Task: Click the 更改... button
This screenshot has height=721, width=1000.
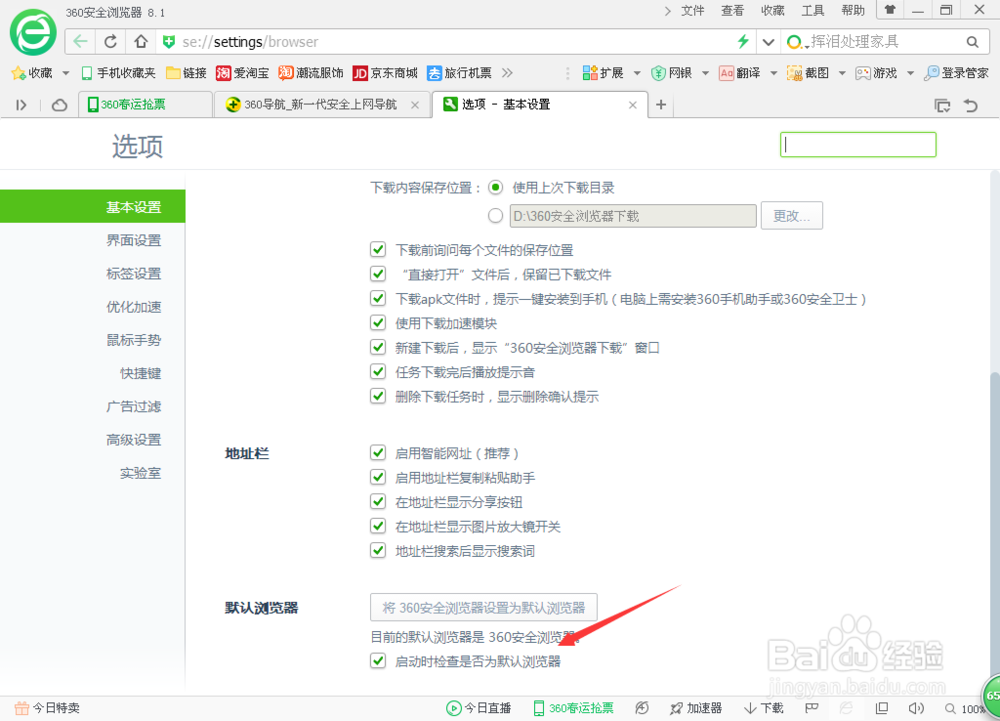Action: pos(791,215)
